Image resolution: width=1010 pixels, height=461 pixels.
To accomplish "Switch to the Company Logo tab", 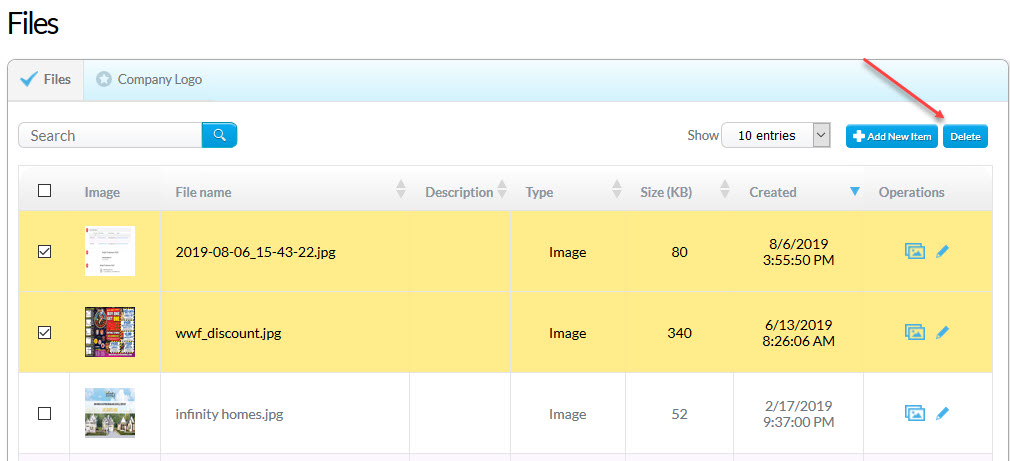I will click(x=149, y=80).
